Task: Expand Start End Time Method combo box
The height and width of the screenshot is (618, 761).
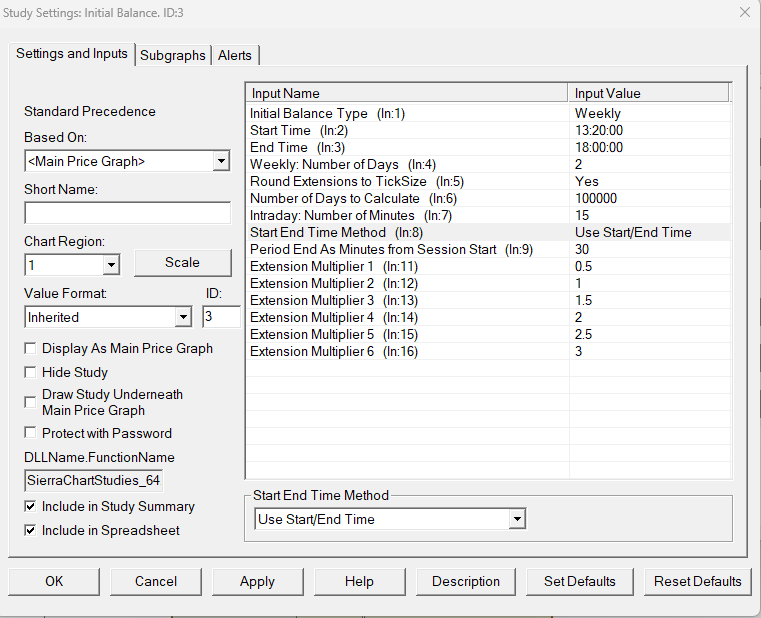Action: pos(516,519)
